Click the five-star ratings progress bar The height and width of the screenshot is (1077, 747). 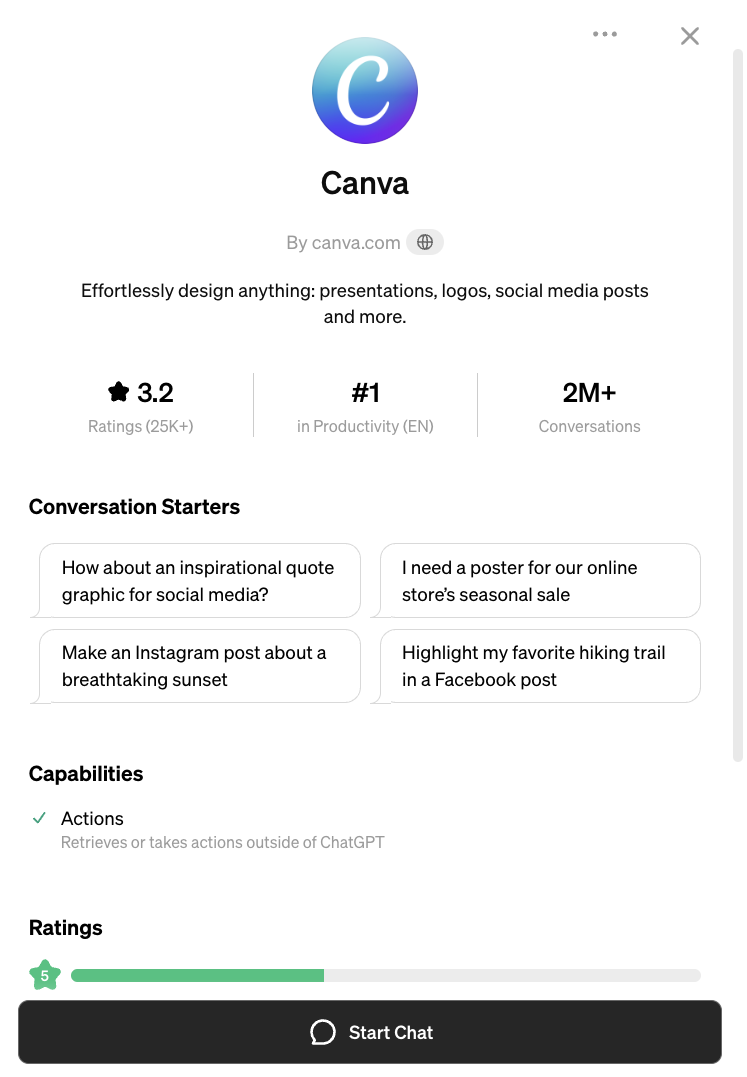(x=385, y=975)
